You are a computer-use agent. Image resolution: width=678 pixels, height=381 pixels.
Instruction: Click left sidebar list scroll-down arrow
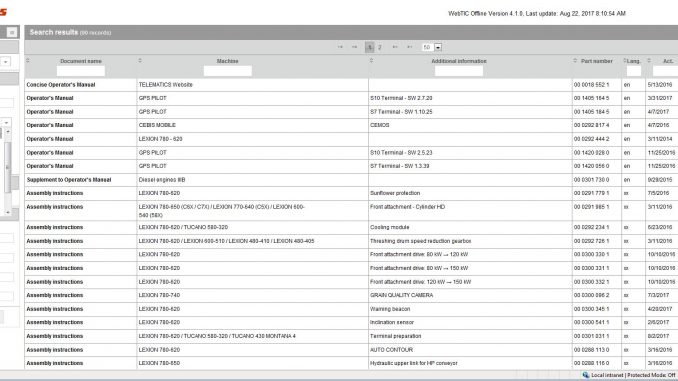(x=8, y=212)
